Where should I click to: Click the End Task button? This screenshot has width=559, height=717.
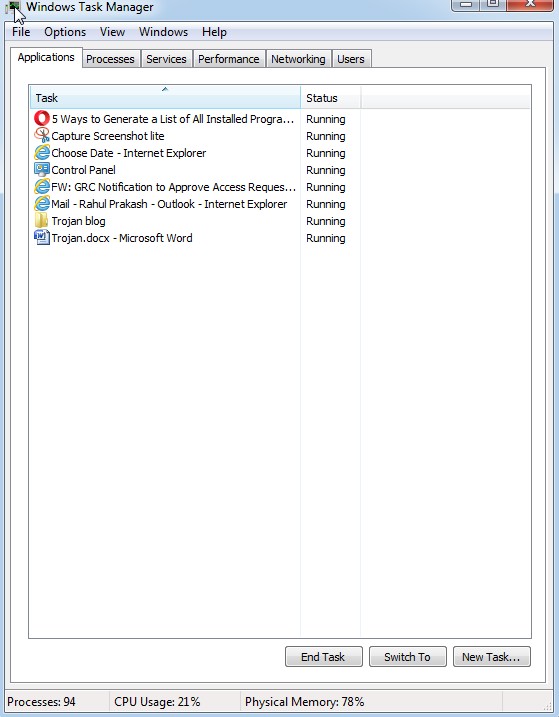point(323,657)
